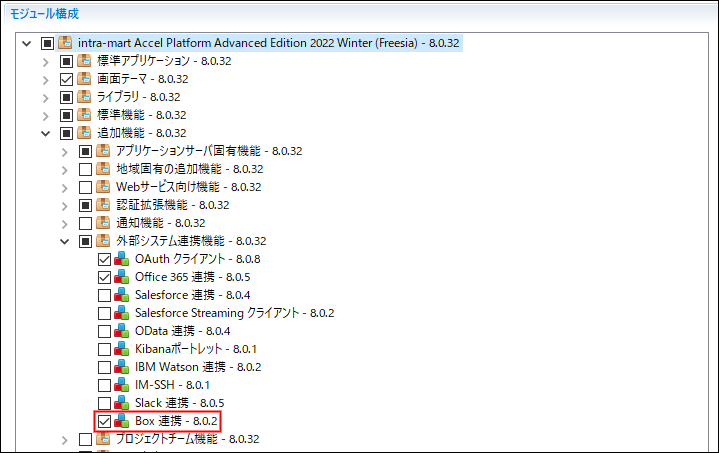Screen dimensions: 719x453
Task: Expand the 画面テーマ node
Action: click(45, 79)
